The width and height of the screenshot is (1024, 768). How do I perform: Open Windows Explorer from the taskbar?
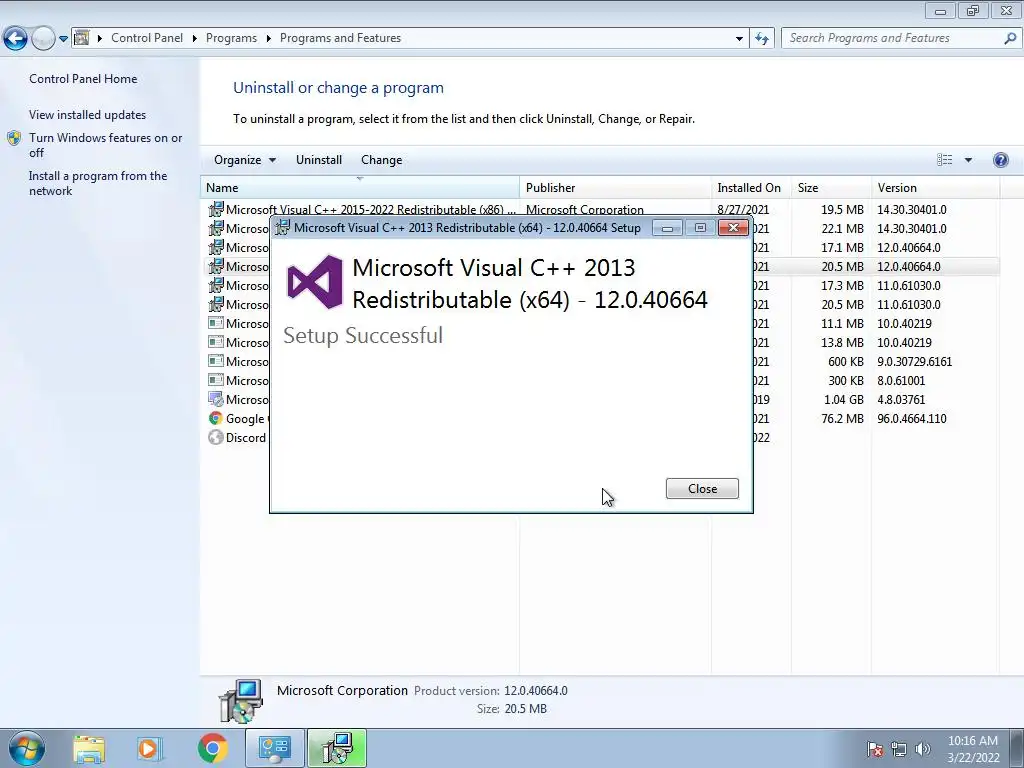(89, 749)
